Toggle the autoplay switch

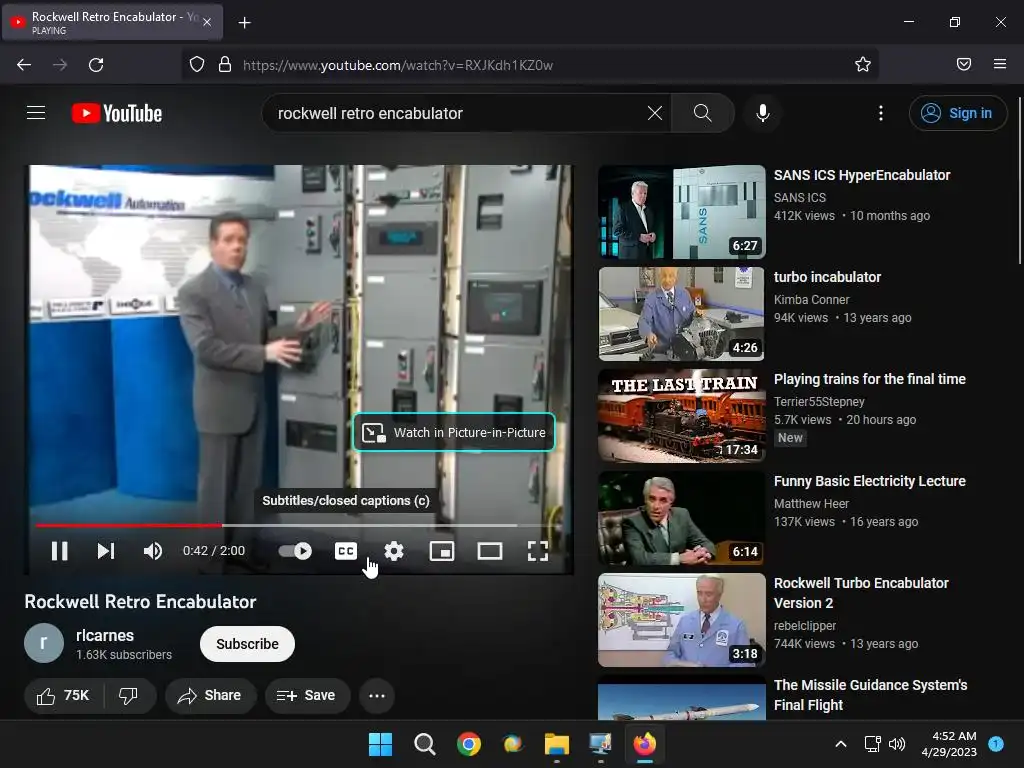(295, 551)
